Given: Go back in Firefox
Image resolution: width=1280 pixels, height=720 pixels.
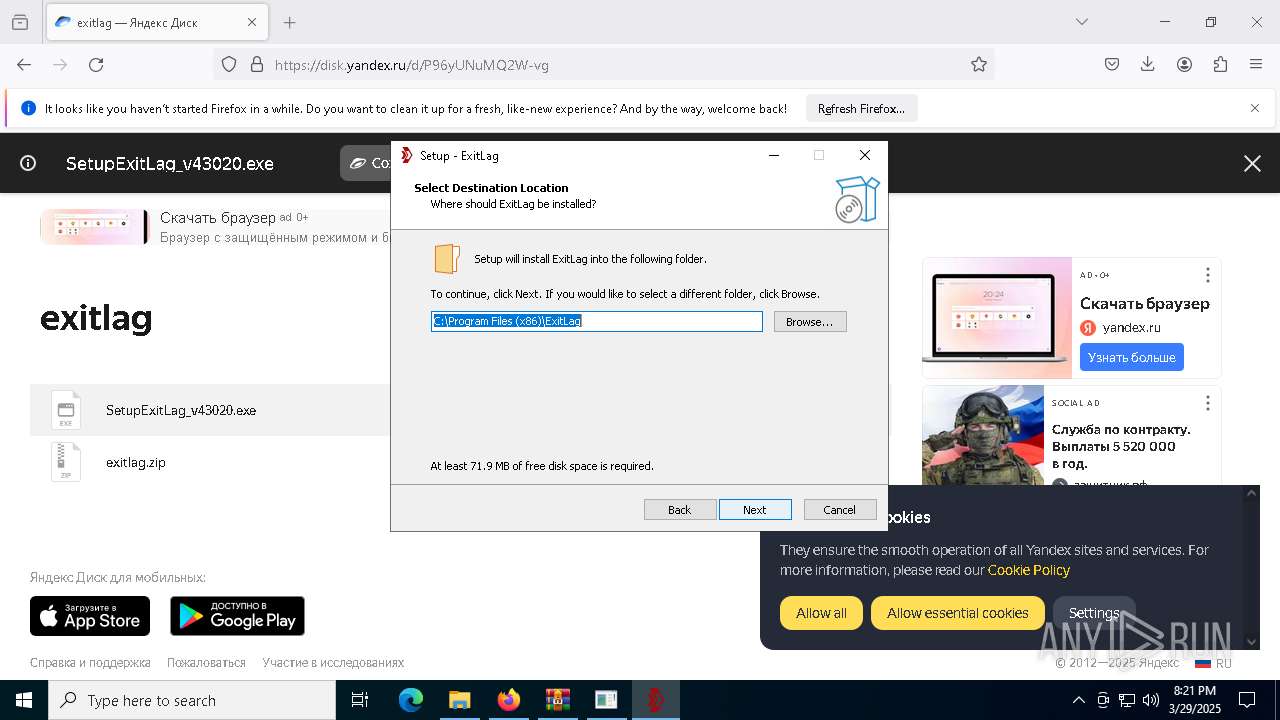Looking at the screenshot, I should (x=24, y=64).
